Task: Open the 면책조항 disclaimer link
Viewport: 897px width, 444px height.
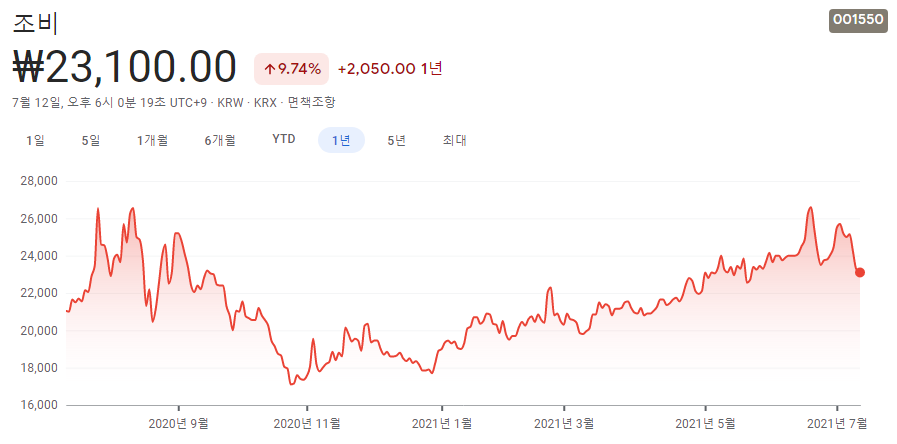Action: coord(311,102)
